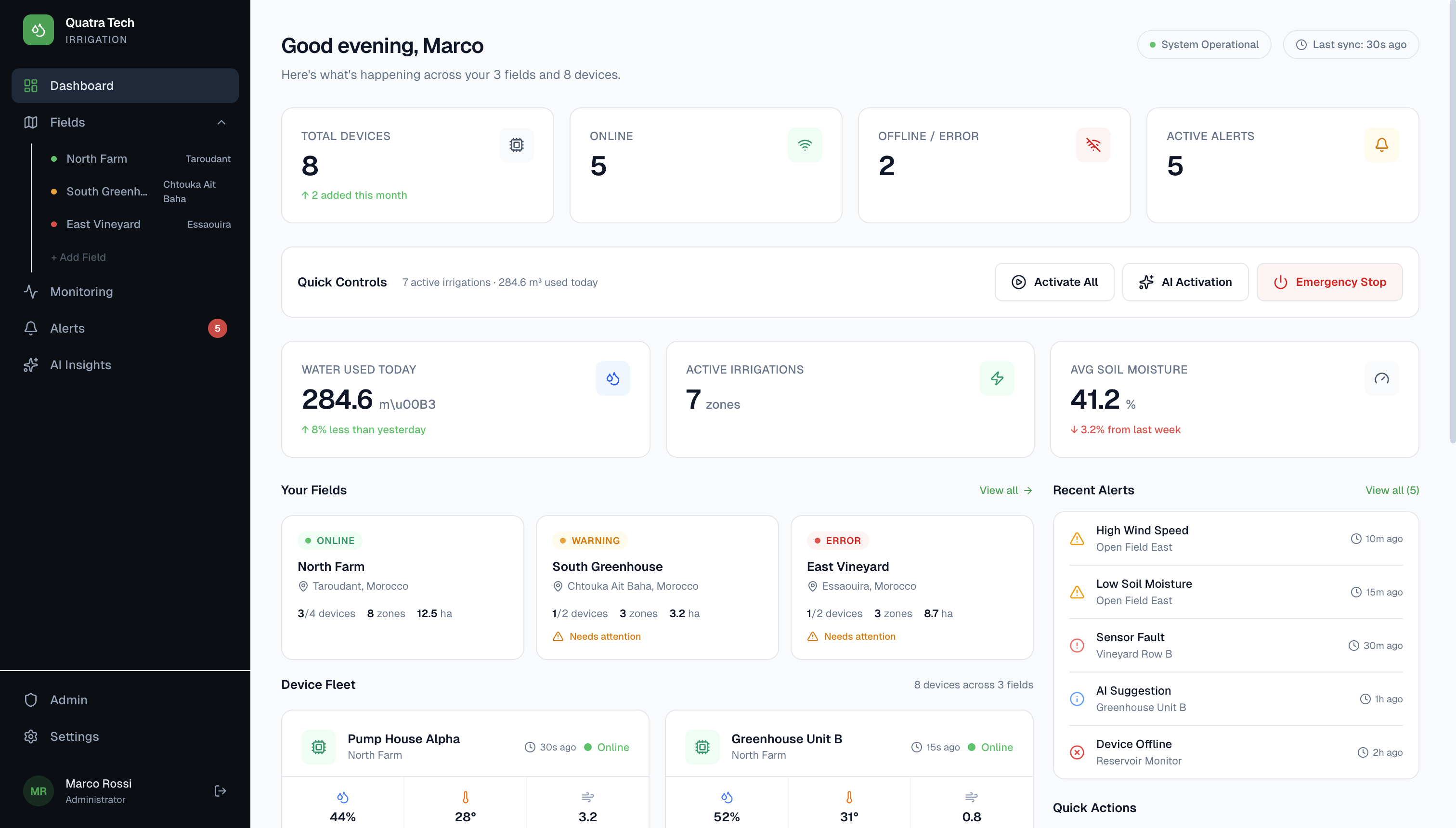The height and width of the screenshot is (828, 1456).
Task: Toggle the North Farm green status dot
Action: [54, 159]
